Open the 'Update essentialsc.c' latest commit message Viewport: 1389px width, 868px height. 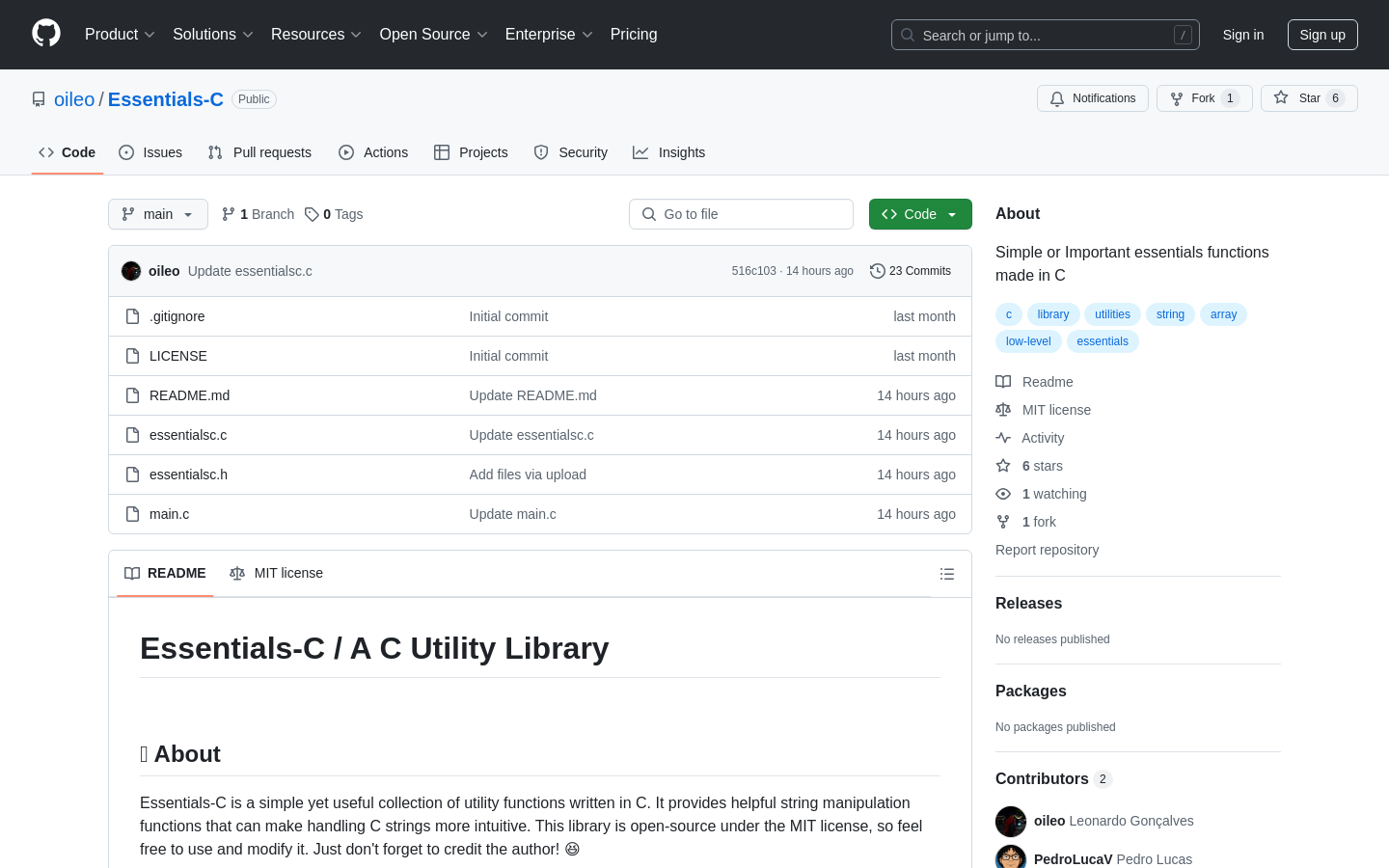point(250,271)
